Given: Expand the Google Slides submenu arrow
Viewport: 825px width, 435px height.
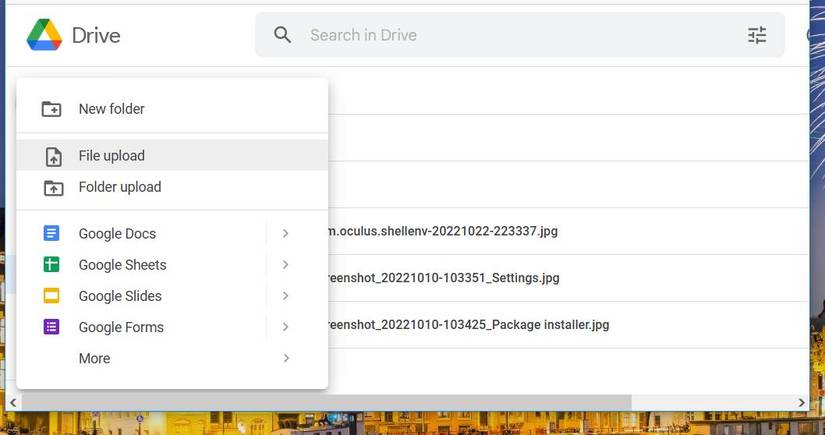Looking at the screenshot, I should click(286, 296).
